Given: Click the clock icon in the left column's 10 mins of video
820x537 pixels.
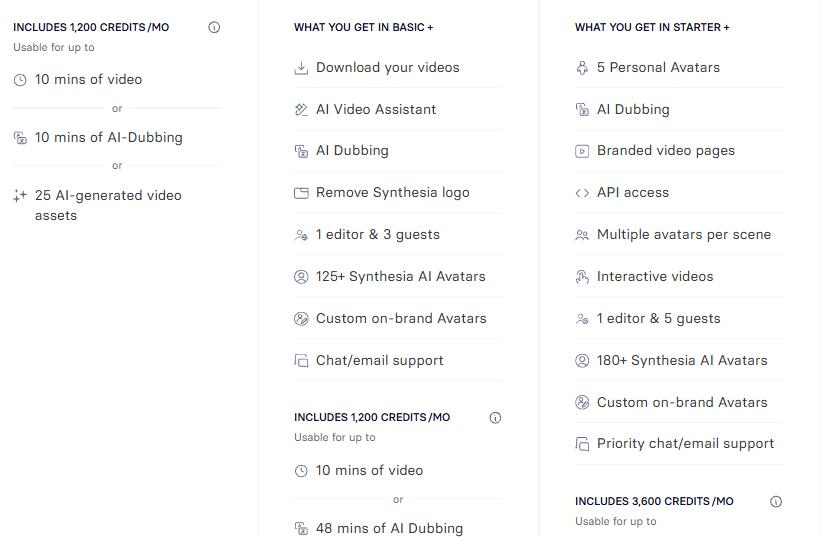Looking at the screenshot, I should pyautogui.click(x=20, y=80).
